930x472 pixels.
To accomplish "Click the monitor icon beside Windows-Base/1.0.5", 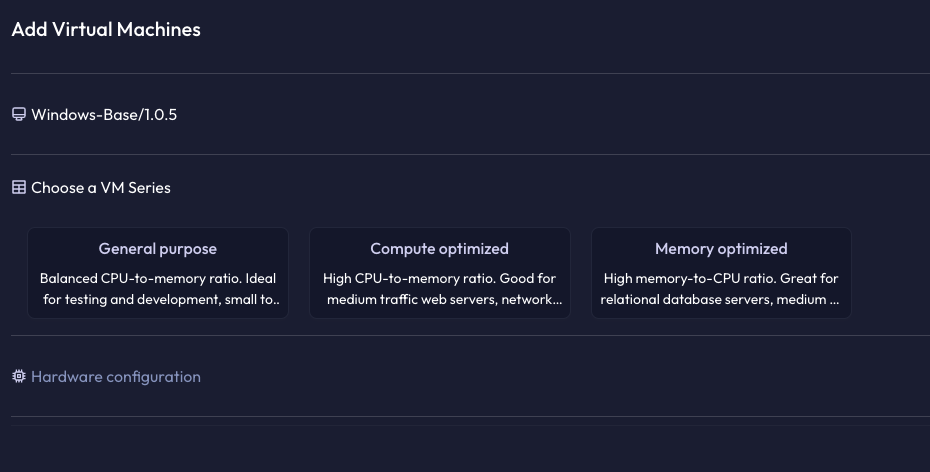I will click(19, 114).
